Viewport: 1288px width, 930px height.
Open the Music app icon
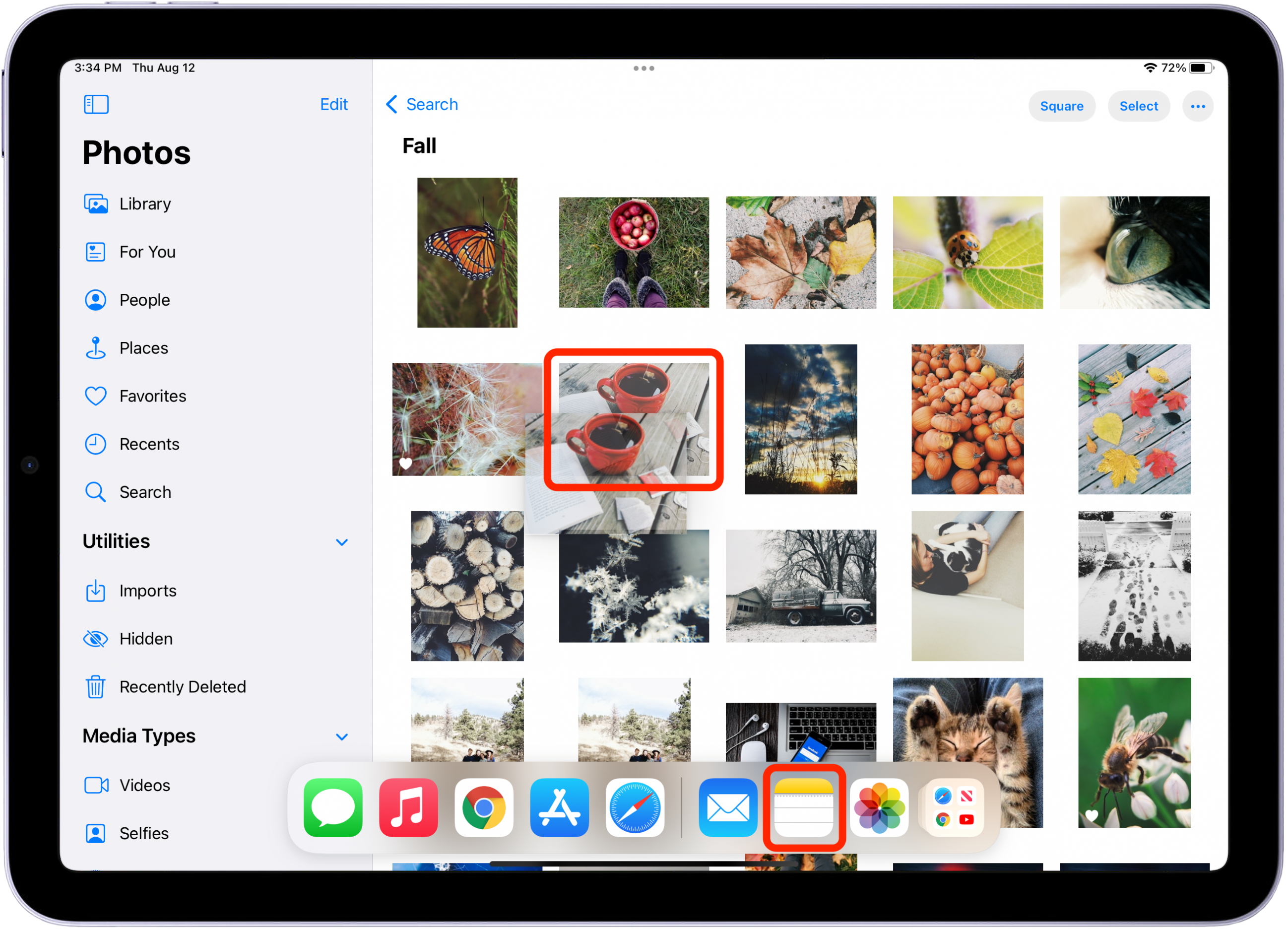tap(409, 809)
